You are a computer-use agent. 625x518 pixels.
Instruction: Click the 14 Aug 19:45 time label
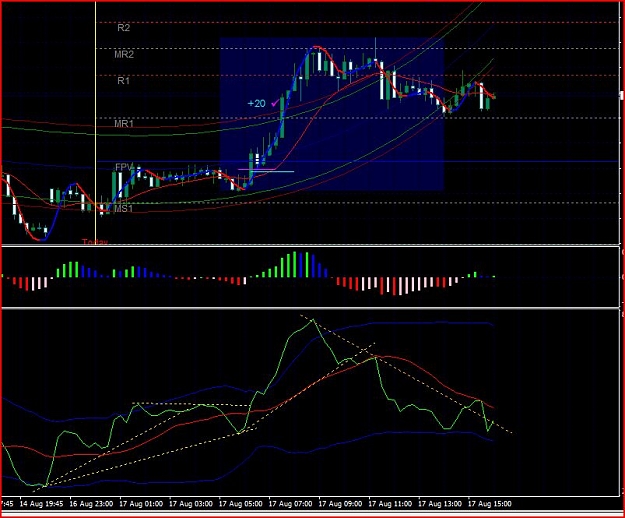tap(41, 504)
